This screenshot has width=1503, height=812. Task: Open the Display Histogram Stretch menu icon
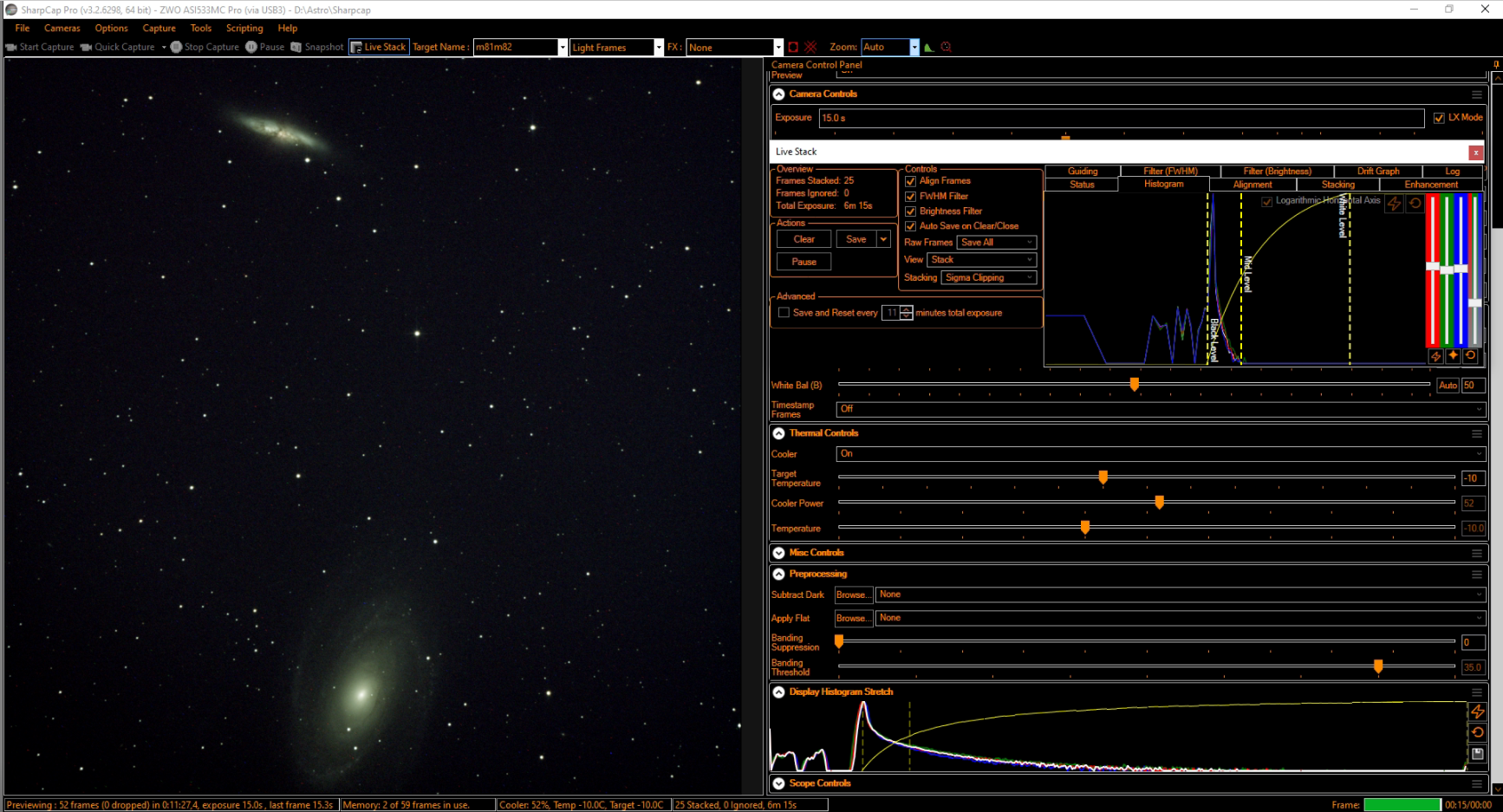(x=1477, y=692)
